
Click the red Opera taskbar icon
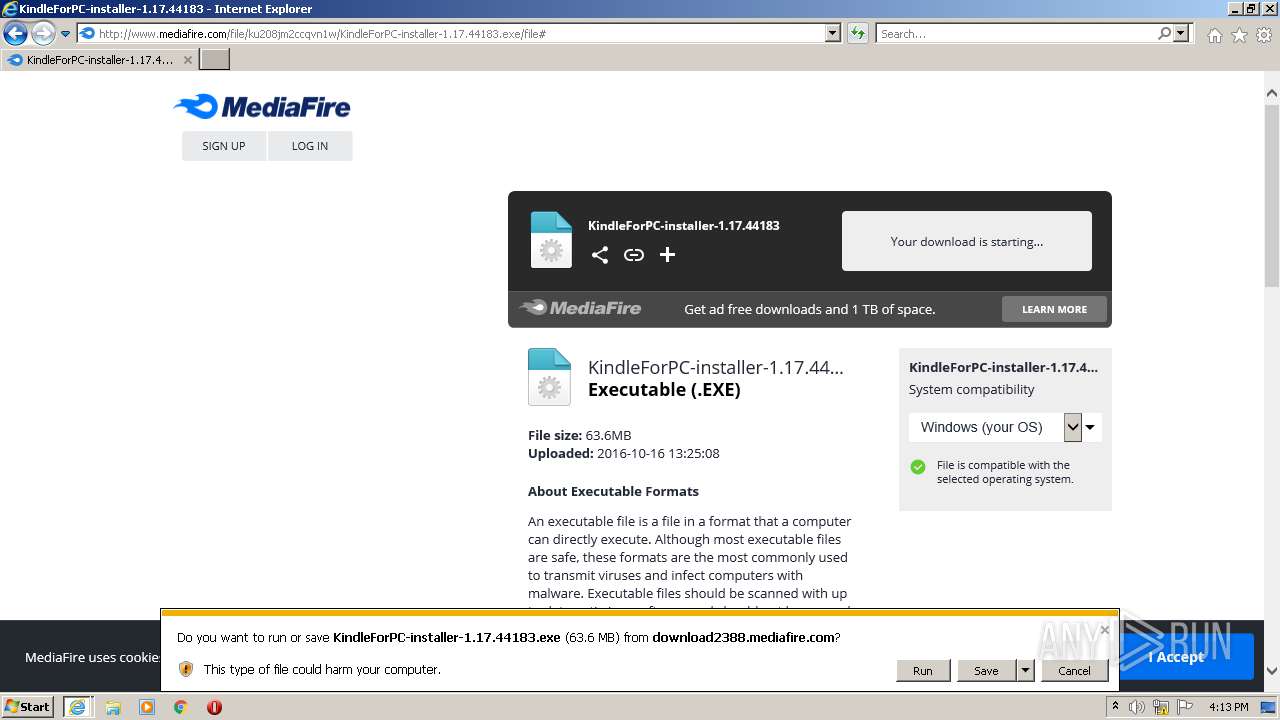coord(214,707)
